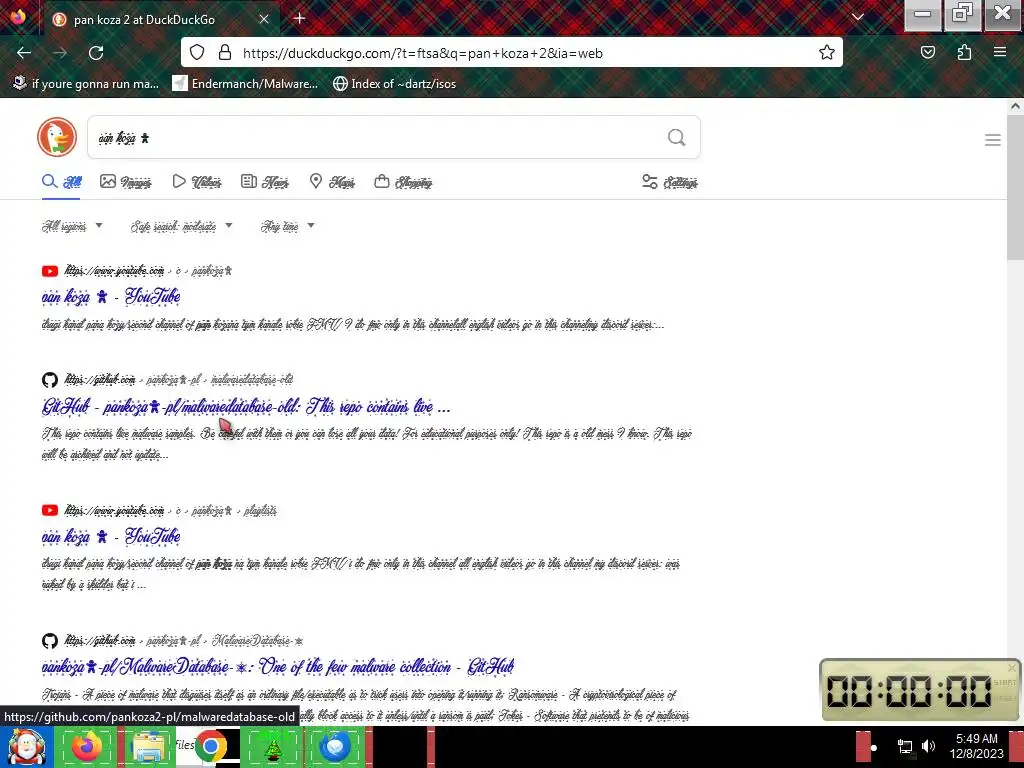
Task: Expand the Safe search: moderate dropdown
Action: (x=182, y=226)
